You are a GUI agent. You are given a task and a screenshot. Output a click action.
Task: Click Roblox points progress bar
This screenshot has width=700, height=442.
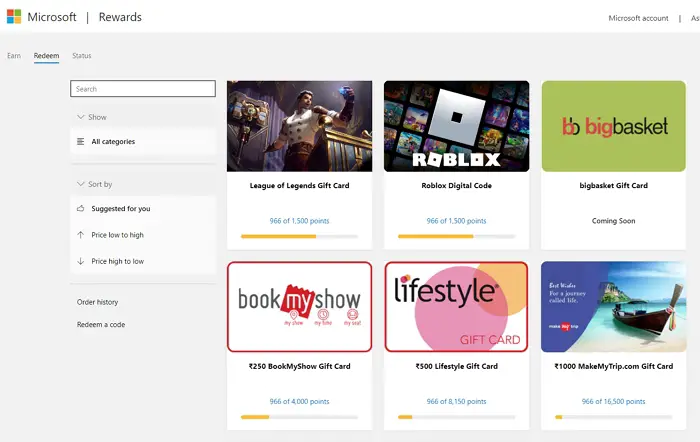457,237
